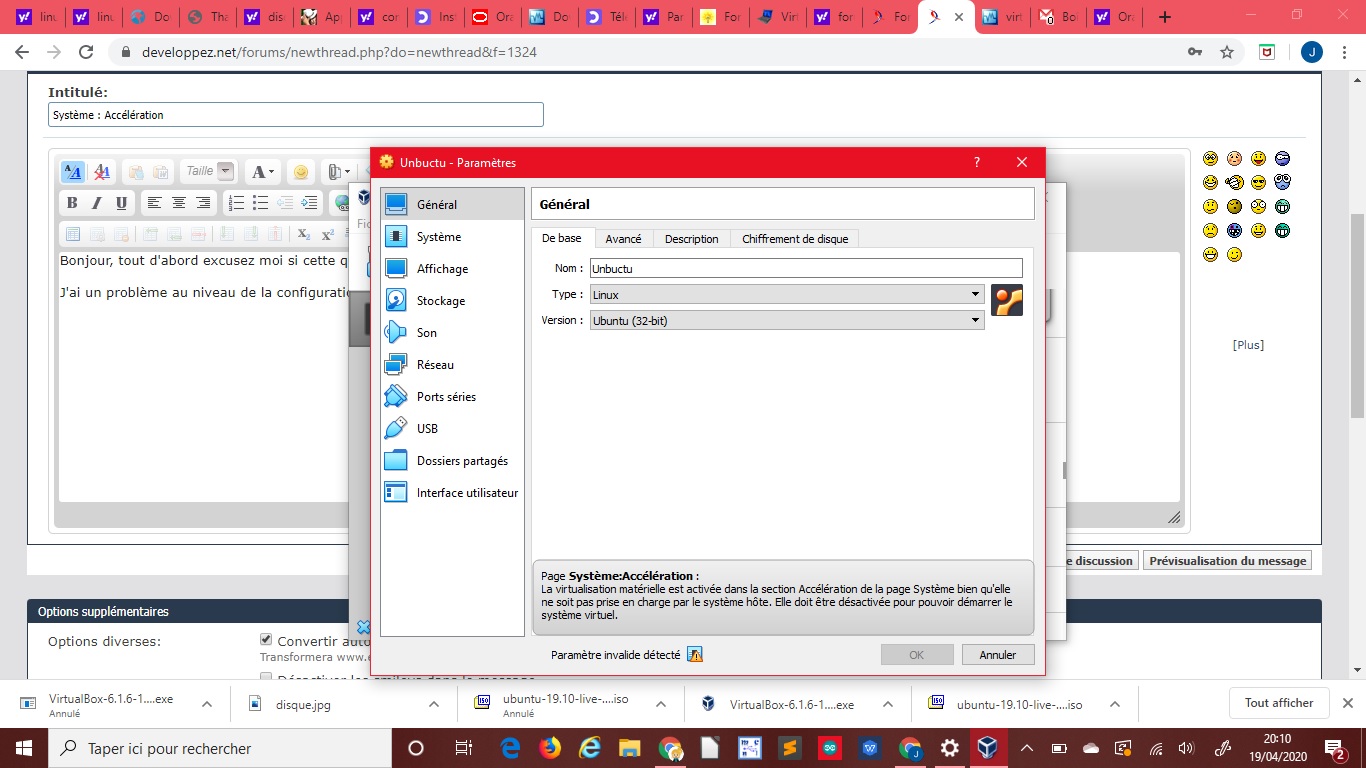Viewport: 1366px width, 768px height.
Task: Apply underline formatting in forum editor
Action: pyautogui.click(x=122, y=203)
